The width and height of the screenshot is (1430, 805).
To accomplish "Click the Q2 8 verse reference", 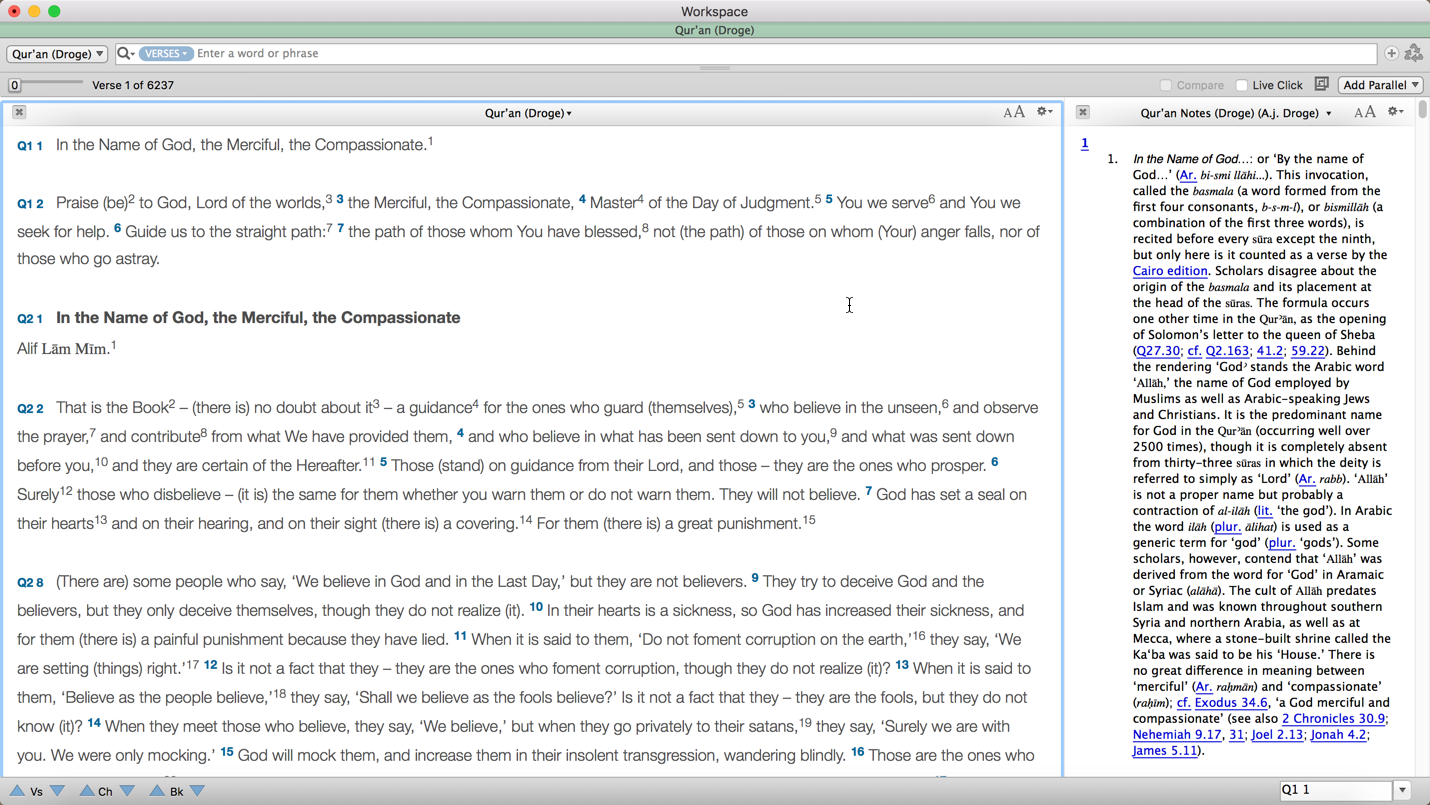I will (x=30, y=583).
